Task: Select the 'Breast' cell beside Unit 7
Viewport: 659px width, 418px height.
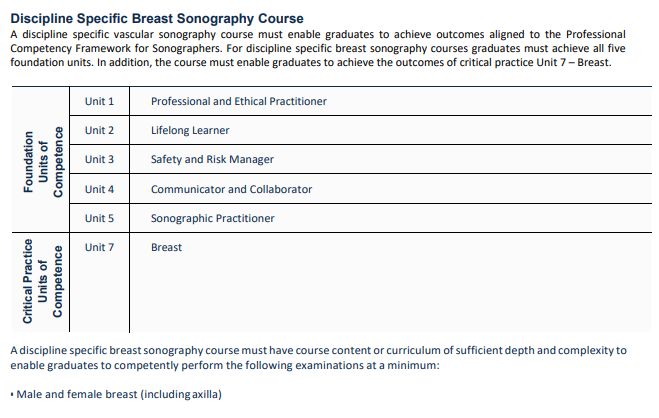Action: pos(166,247)
